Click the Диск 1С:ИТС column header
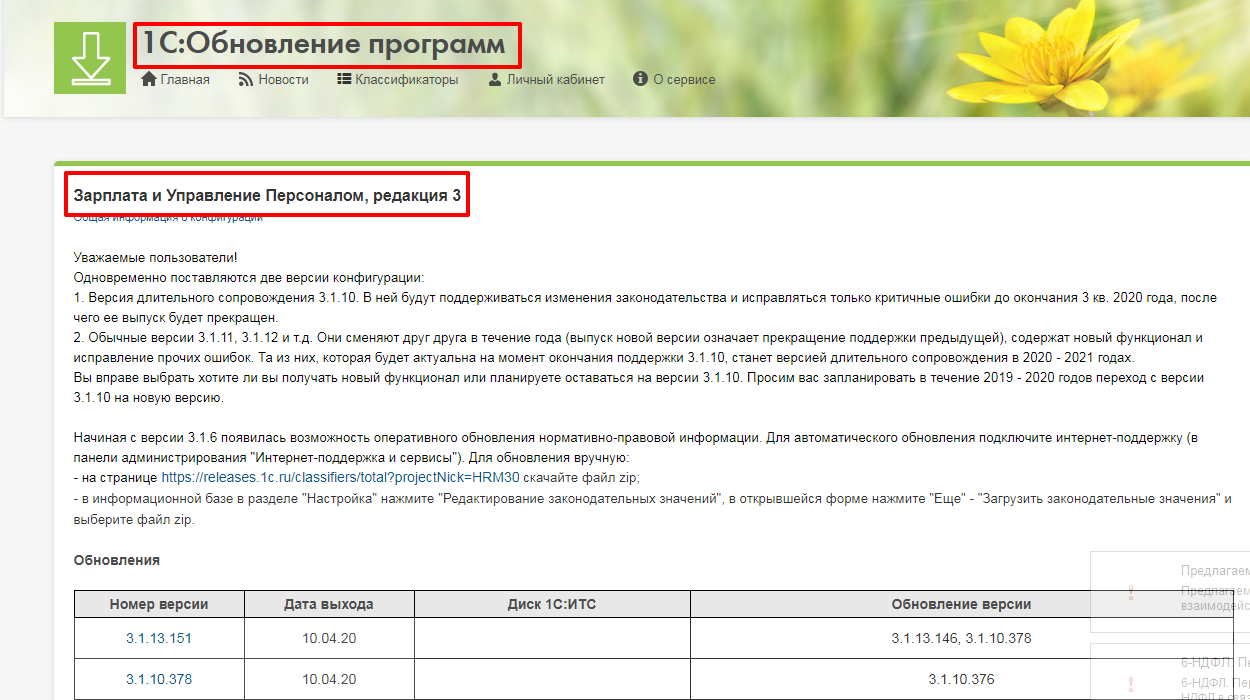Image resolution: width=1250 pixels, height=700 pixels. point(551,604)
